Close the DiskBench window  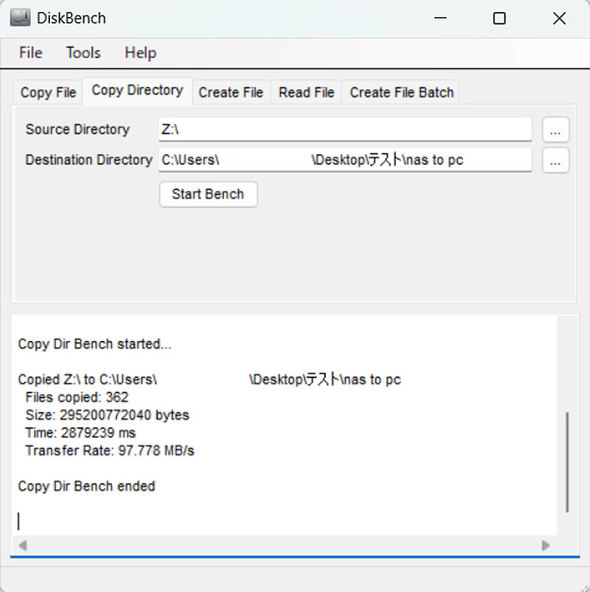[x=559, y=18]
